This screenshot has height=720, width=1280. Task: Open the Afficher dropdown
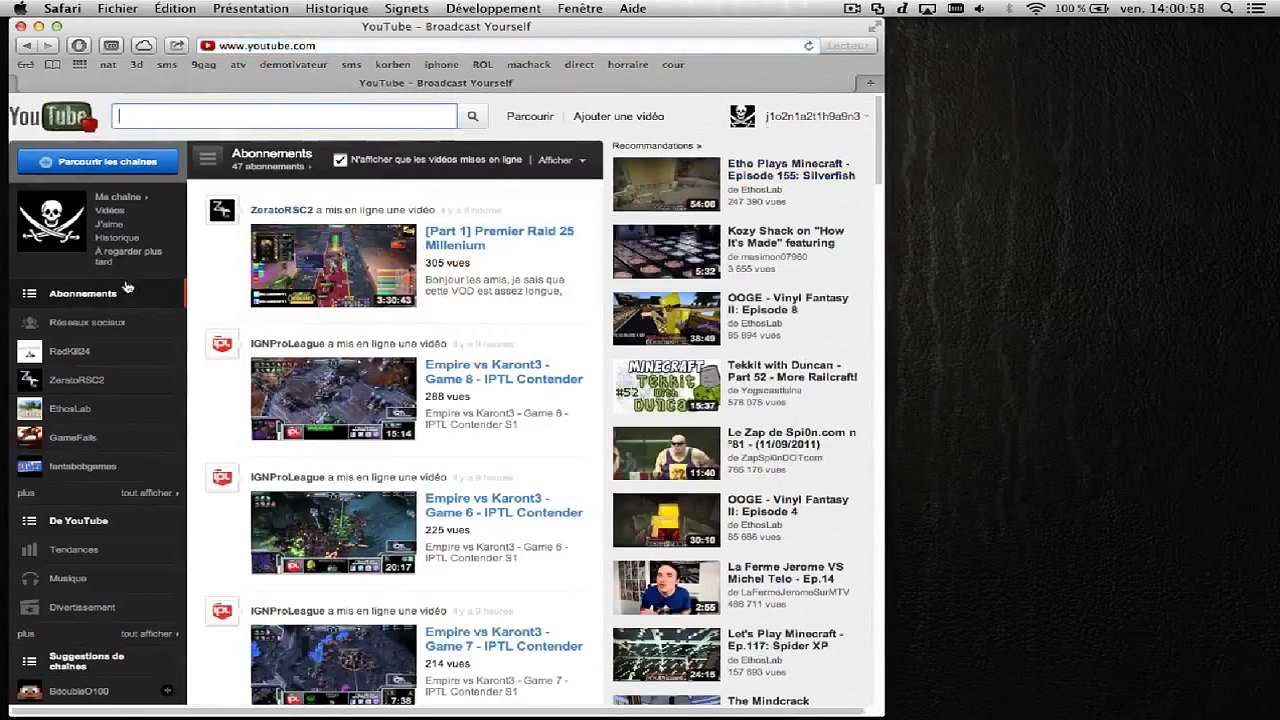tap(562, 160)
